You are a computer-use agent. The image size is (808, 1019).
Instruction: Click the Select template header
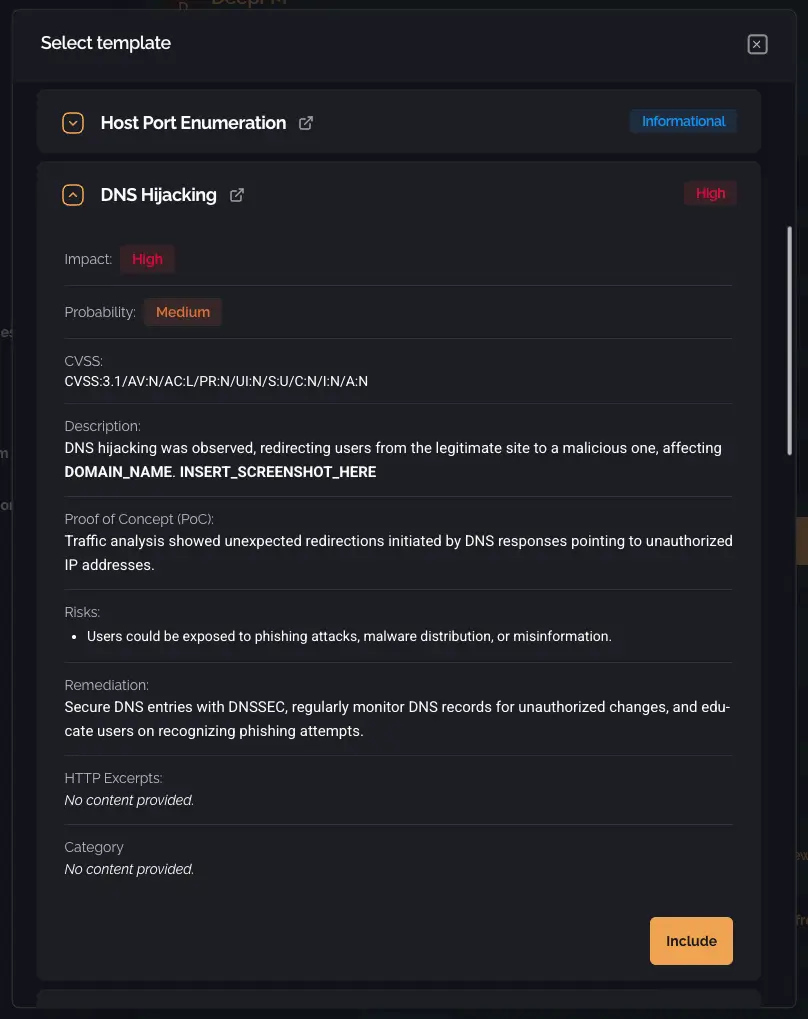tap(105, 43)
